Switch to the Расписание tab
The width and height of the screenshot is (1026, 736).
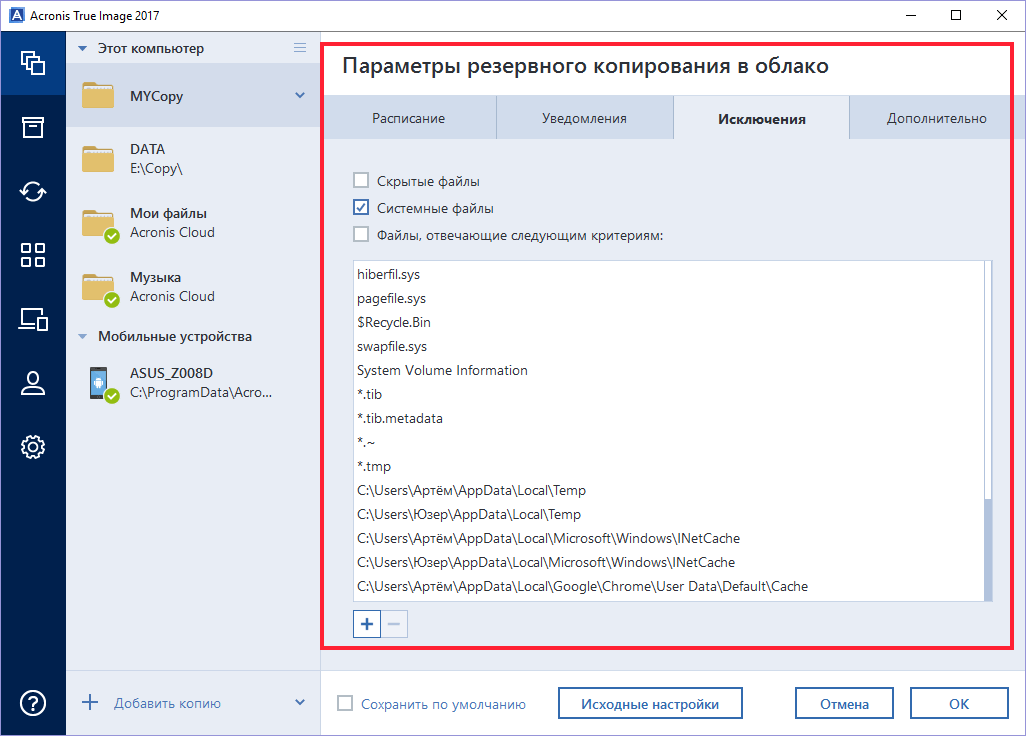[x=408, y=118]
